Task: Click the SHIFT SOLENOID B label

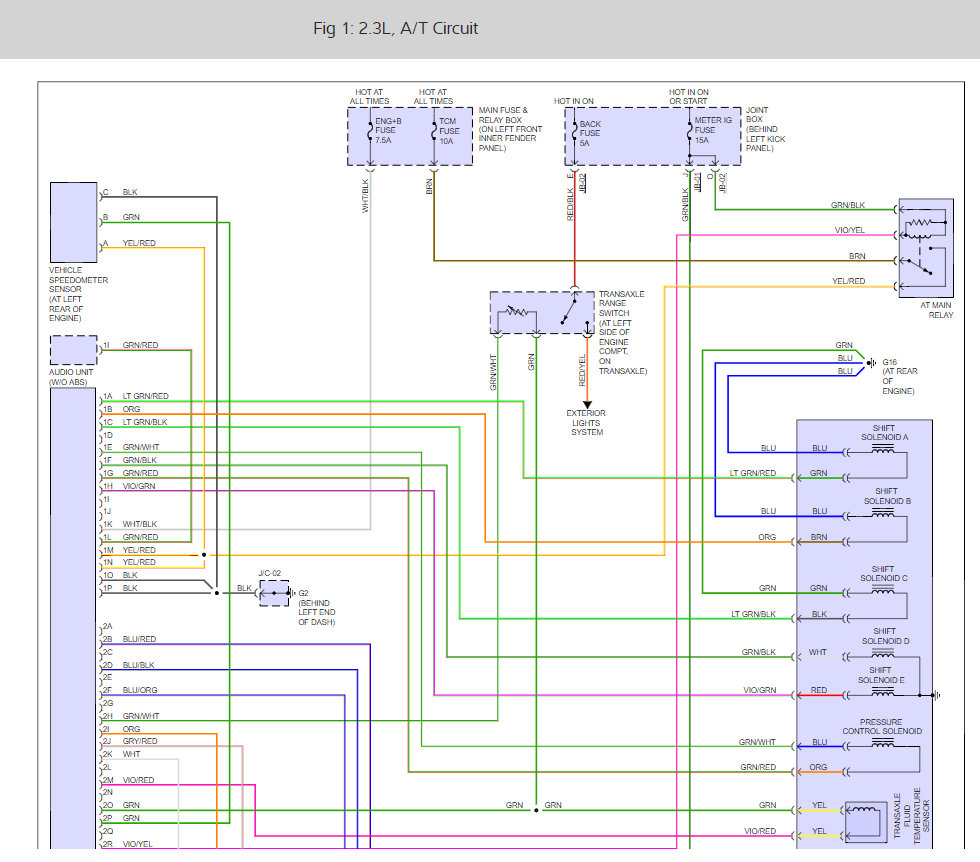Action: point(887,496)
